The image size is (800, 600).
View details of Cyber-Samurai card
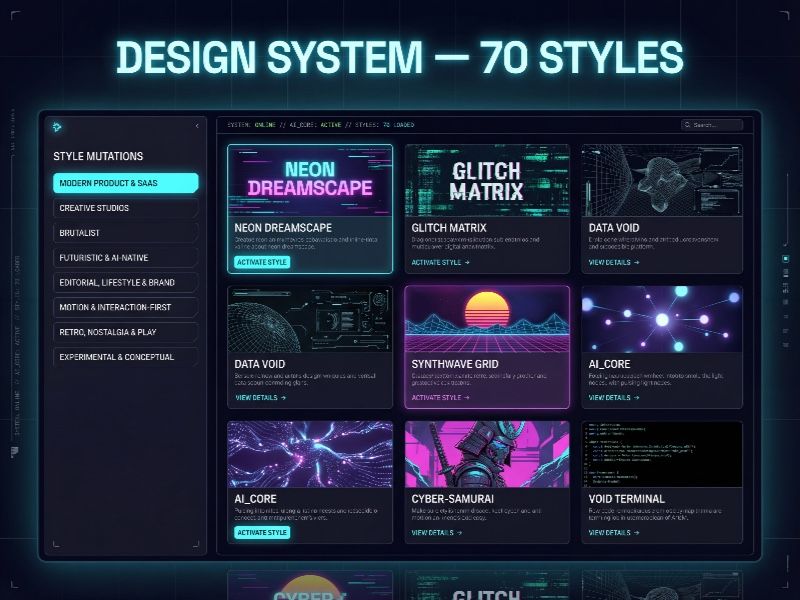[437, 533]
